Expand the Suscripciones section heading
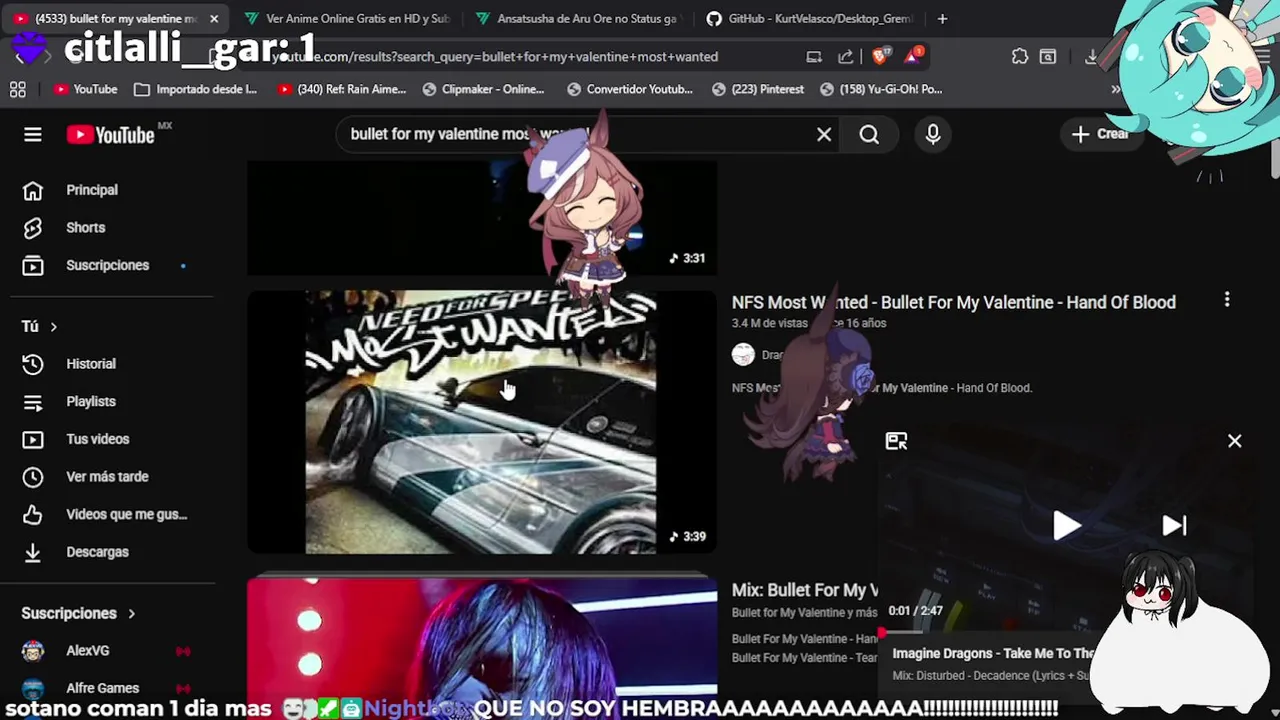1280x720 pixels. 79,613
